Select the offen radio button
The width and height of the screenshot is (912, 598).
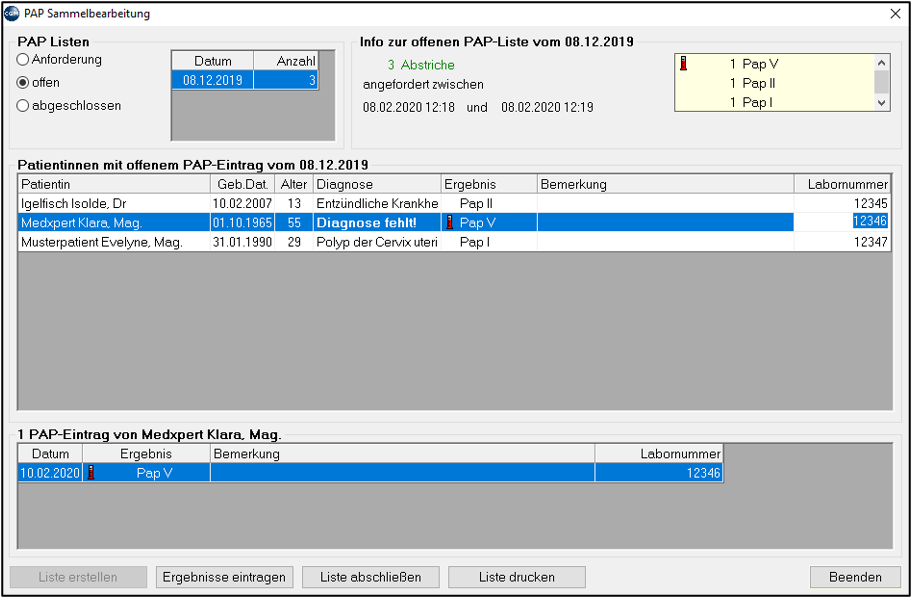tap(23, 83)
